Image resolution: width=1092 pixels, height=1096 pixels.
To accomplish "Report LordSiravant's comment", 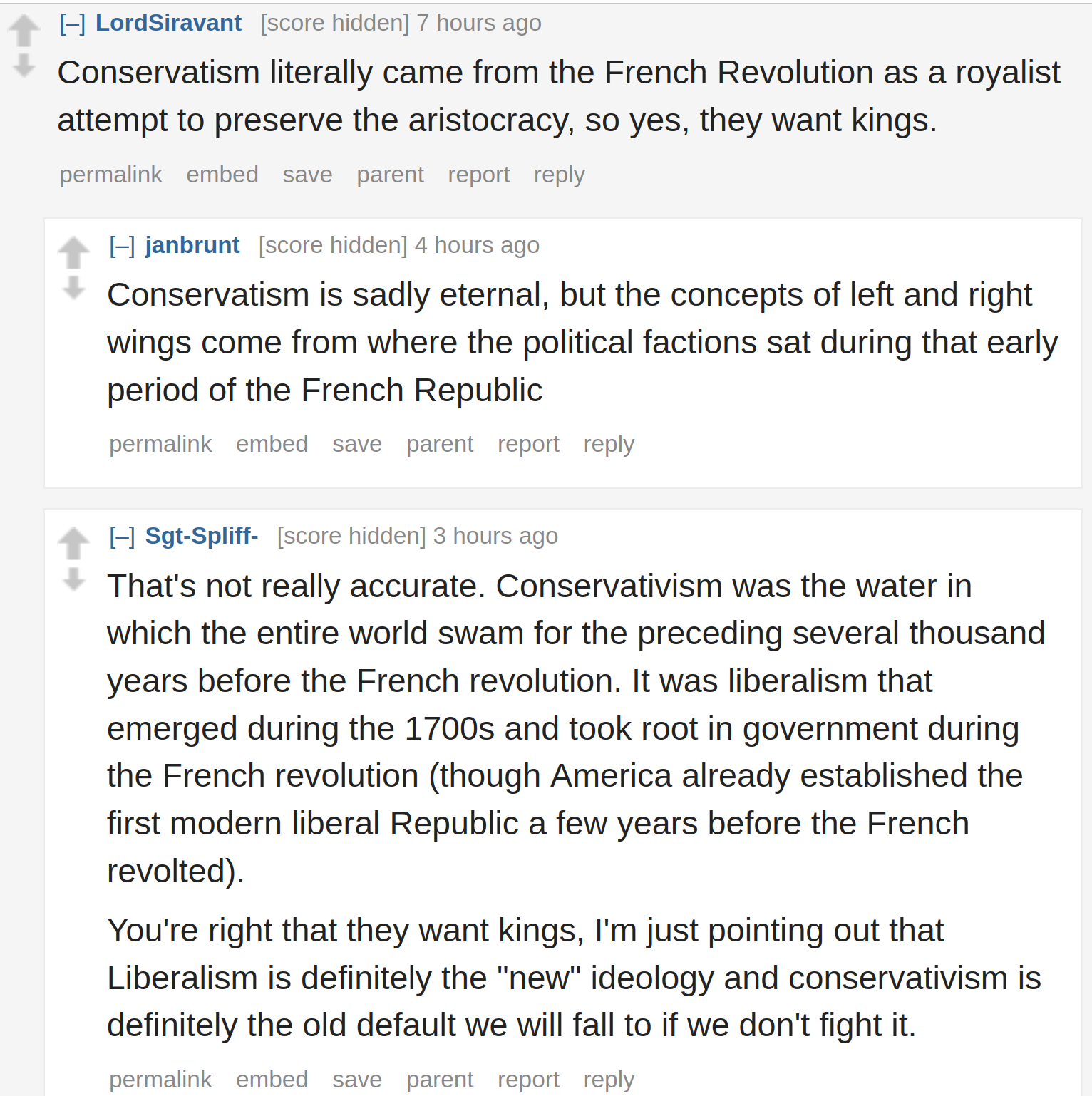I will [x=479, y=175].
